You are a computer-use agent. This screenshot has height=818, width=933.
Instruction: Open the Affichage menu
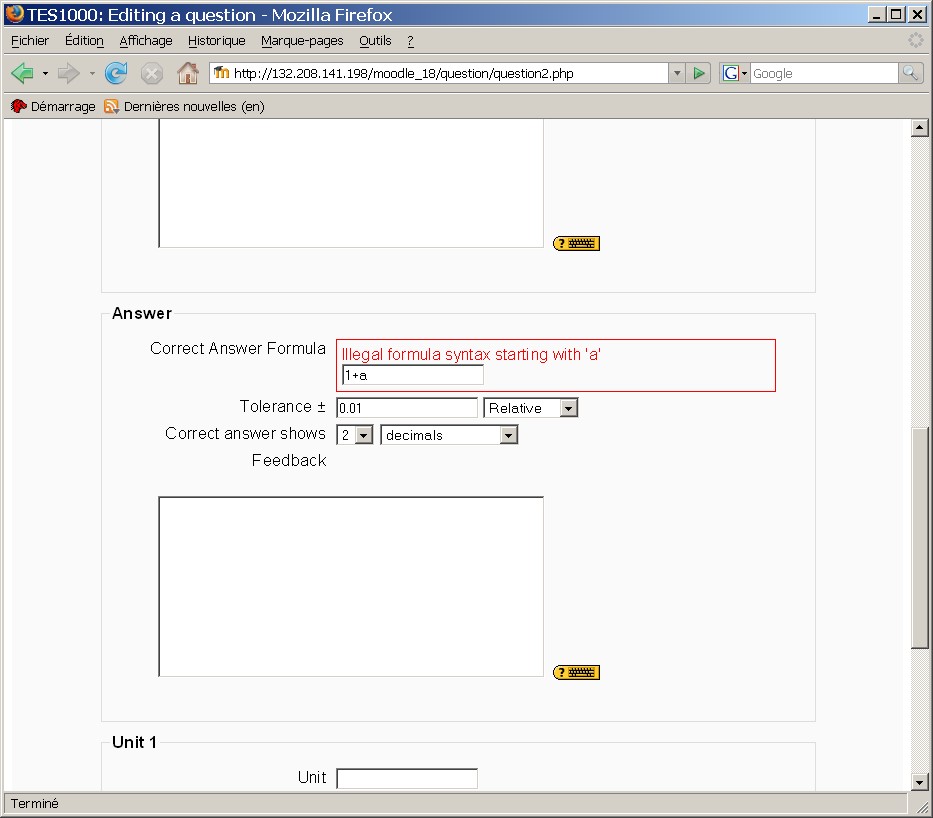pyautogui.click(x=146, y=40)
